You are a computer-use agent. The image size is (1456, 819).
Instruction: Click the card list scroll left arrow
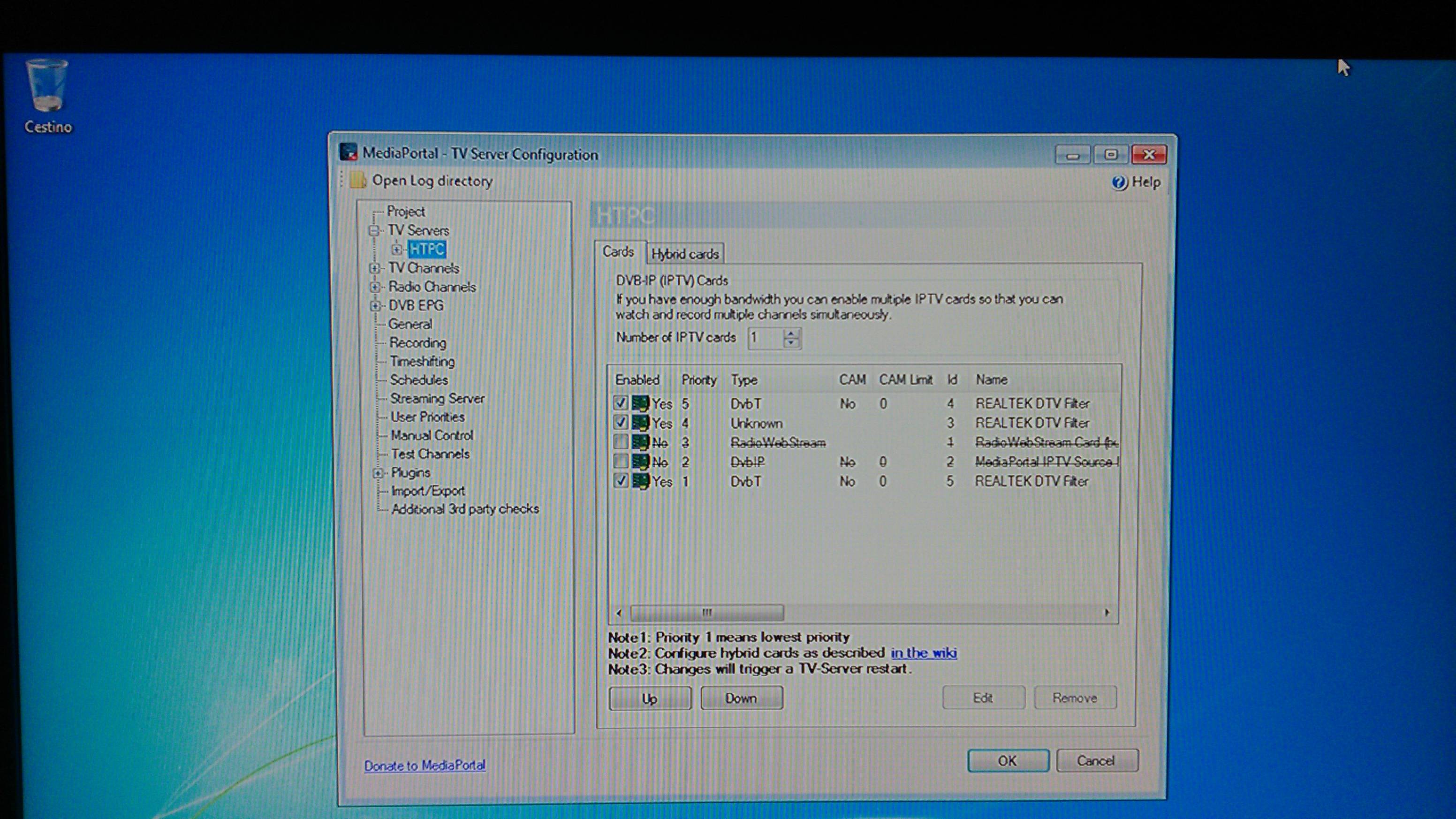tap(619, 612)
